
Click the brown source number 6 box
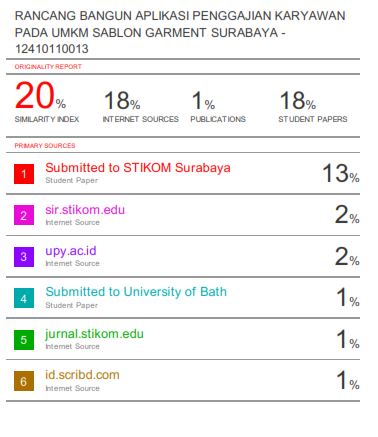(24, 381)
